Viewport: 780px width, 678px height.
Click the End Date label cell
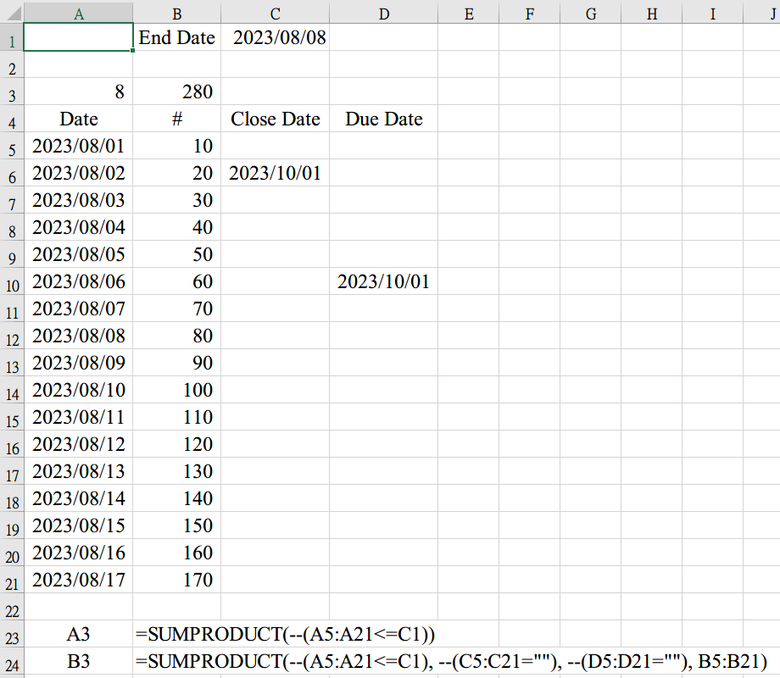tap(177, 37)
